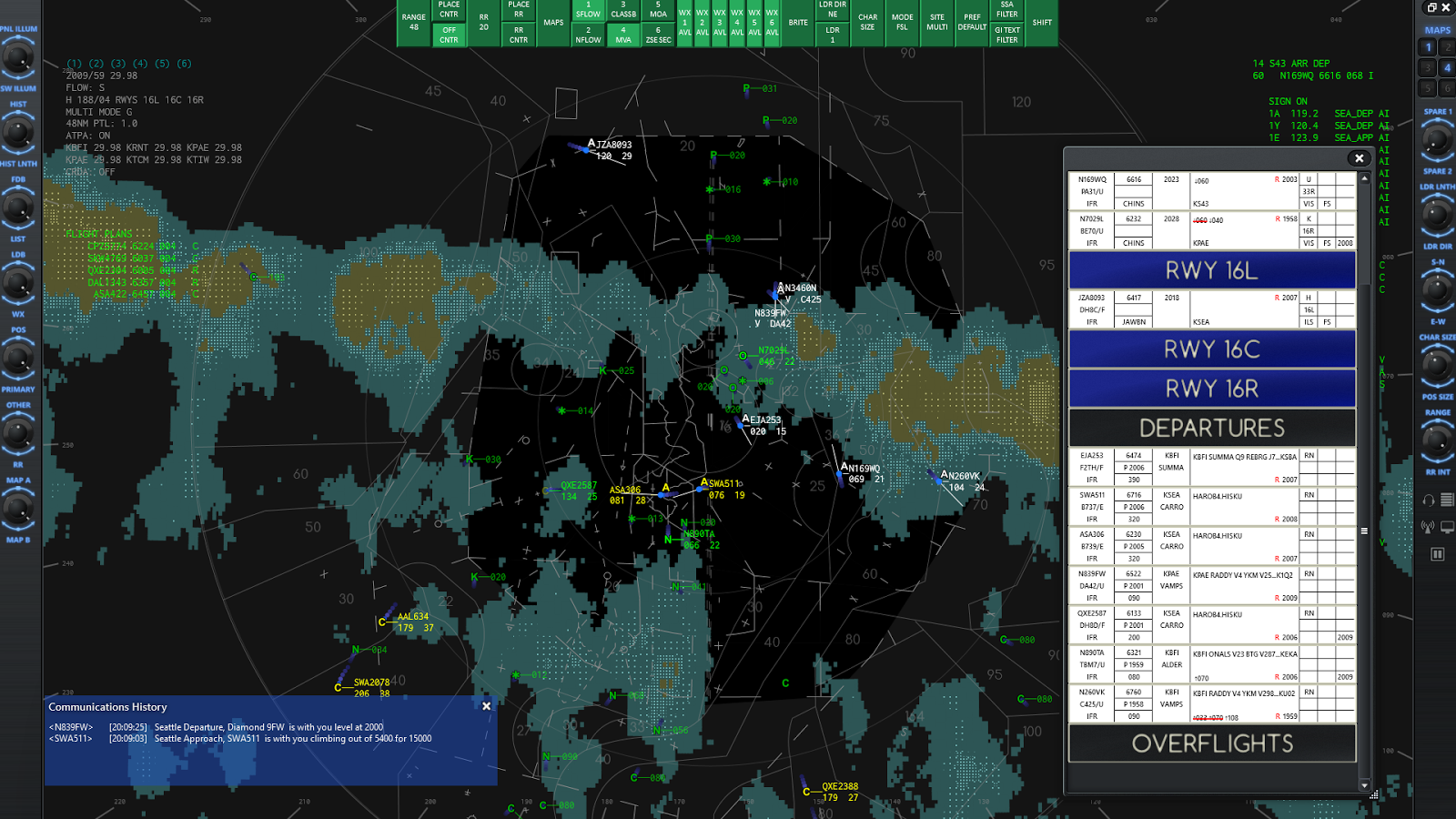The height and width of the screenshot is (819, 1456).
Task: Expand the RWY 16R strip bay header
Action: pos(1212,389)
